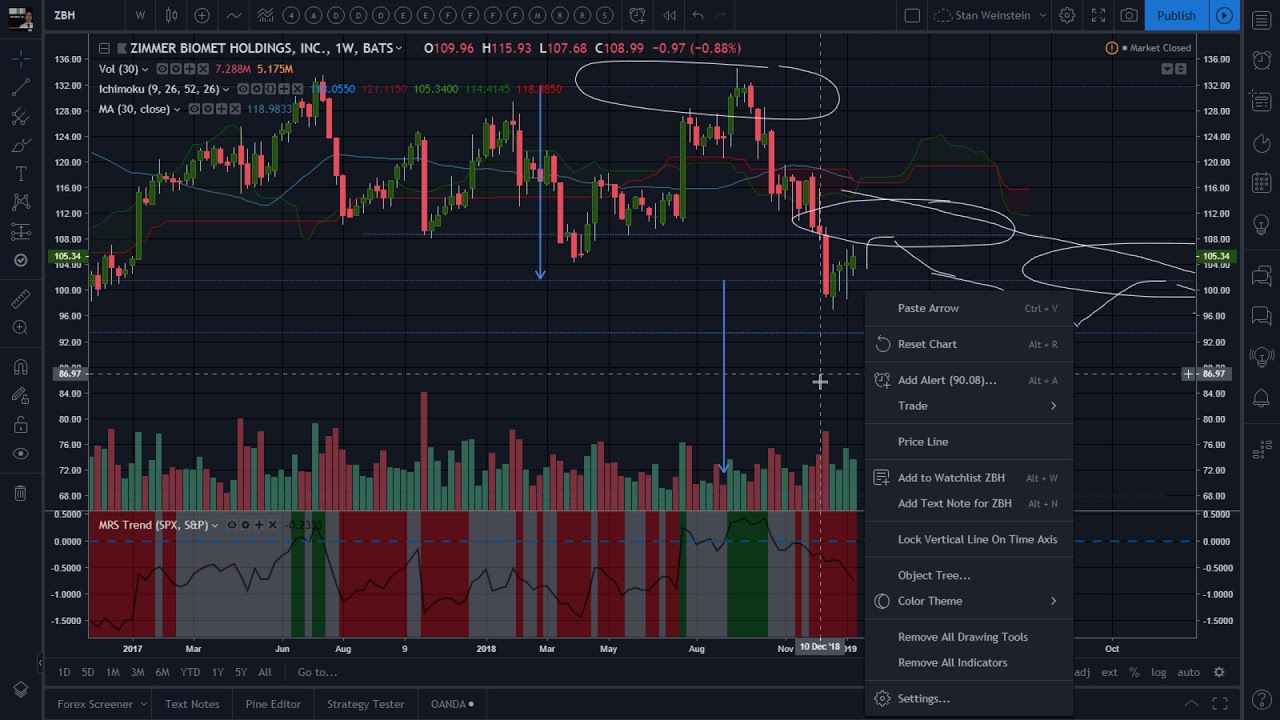Image resolution: width=1280 pixels, height=720 pixels.
Task: Open chart properties gear in top toolbar
Action: coord(1067,15)
